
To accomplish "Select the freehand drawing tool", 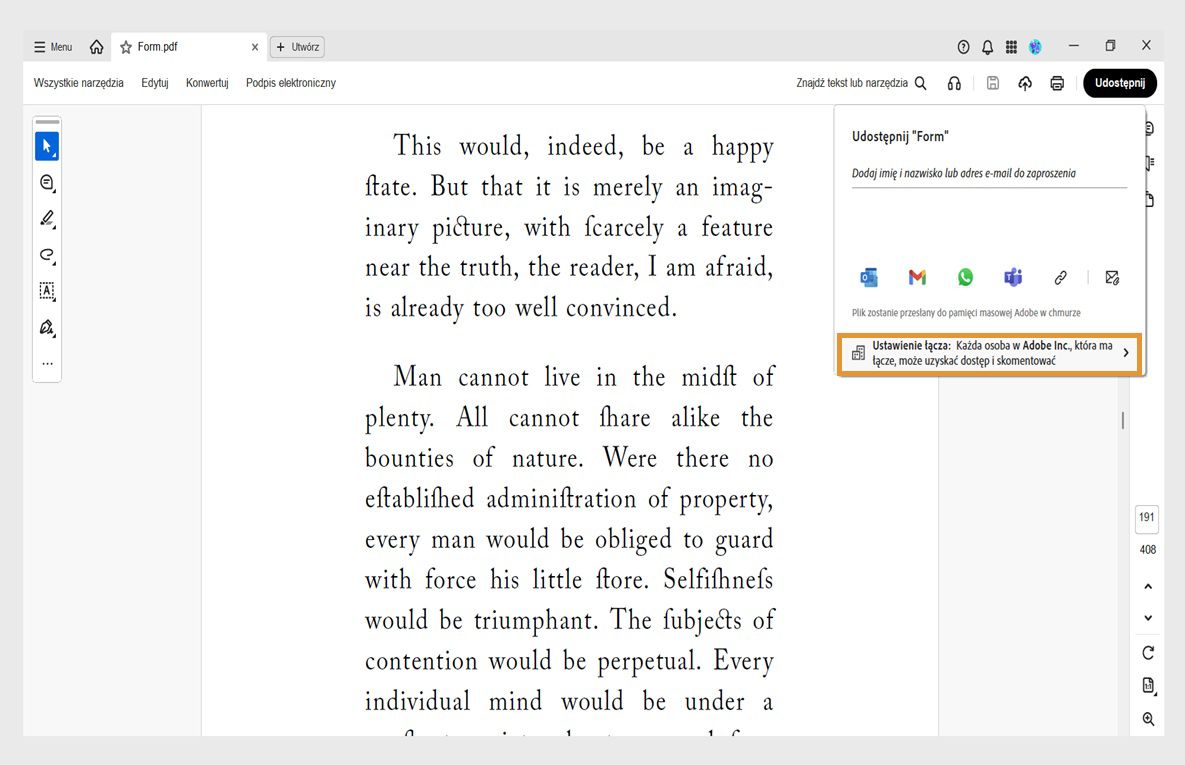I will [x=46, y=255].
